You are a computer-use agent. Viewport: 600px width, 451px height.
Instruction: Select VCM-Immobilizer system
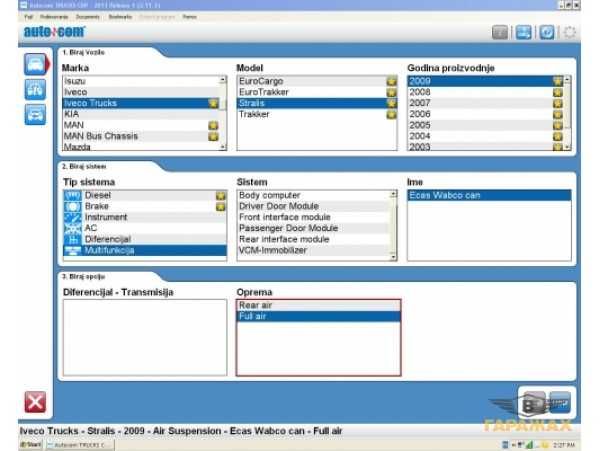click(x=313, y=251)
